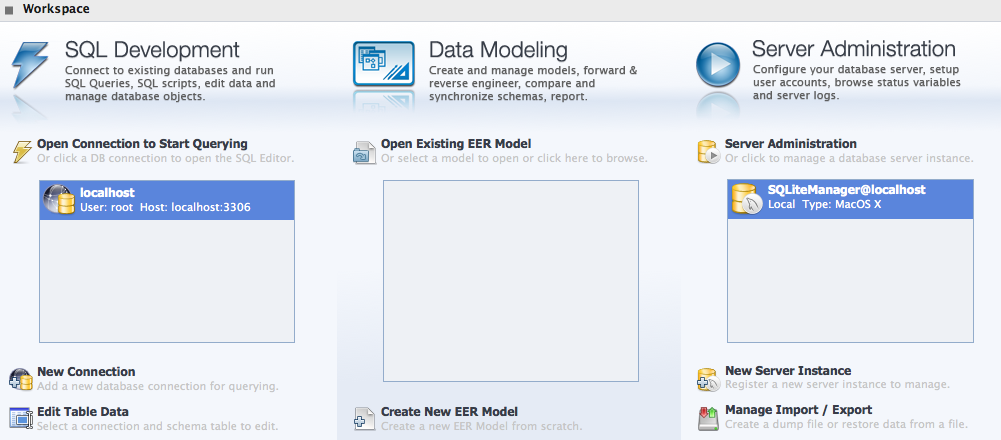Click the empty EER models list box
1001x440 pixels.
tap(511, 281)
